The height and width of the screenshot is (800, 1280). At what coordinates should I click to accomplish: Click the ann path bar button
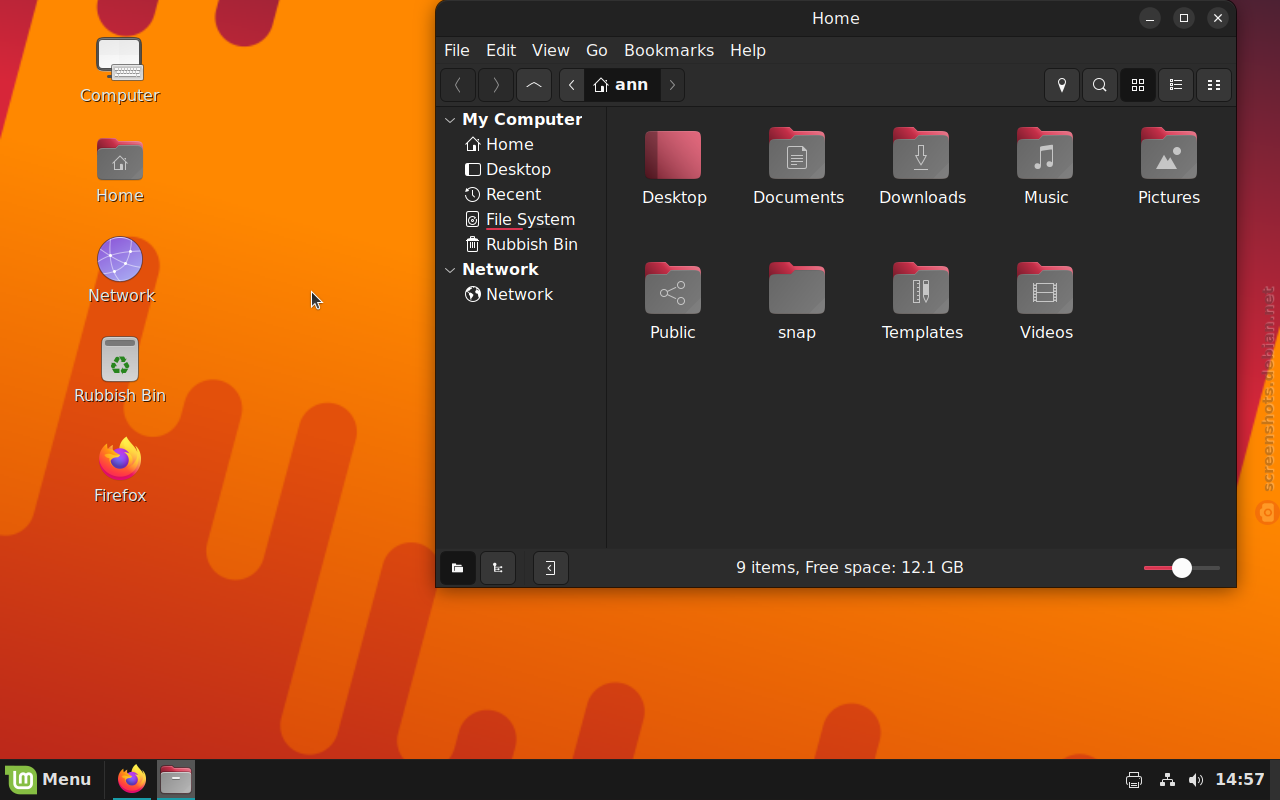pos(622,85)
